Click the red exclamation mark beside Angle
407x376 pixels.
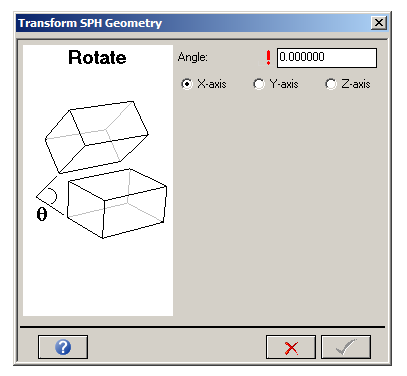point(268,58)
